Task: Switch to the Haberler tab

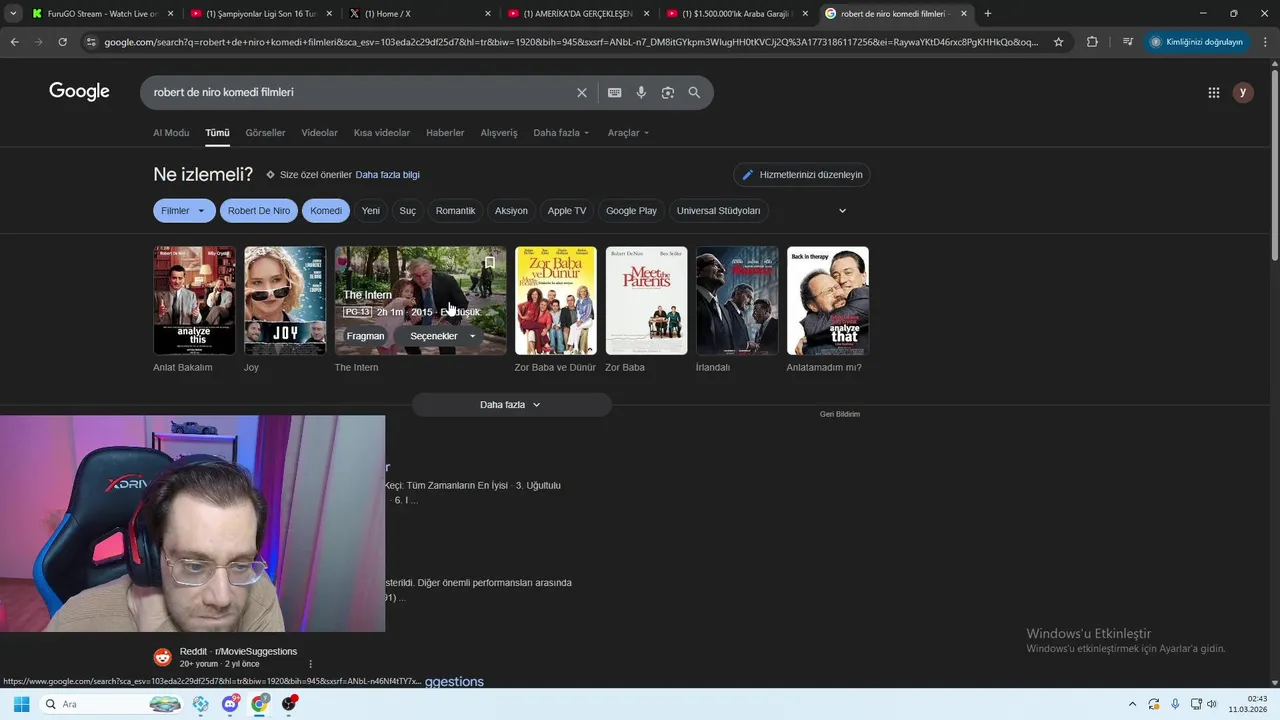Action: click(x=445, y=133)
